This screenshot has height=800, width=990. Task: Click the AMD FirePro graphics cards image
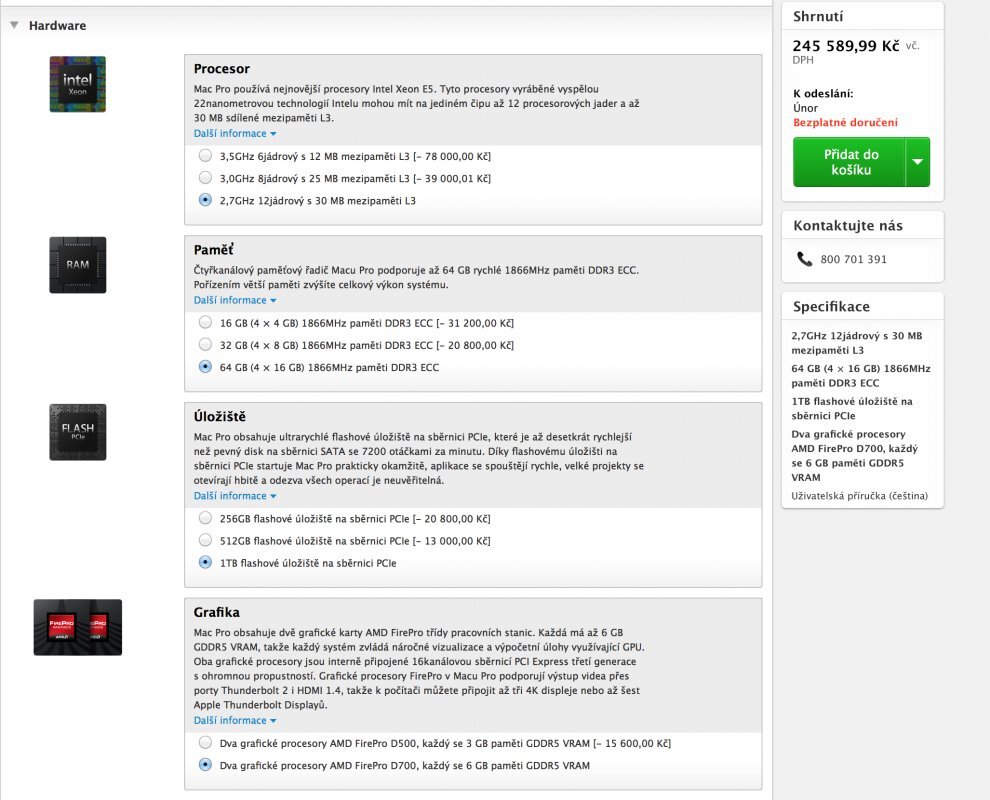[77, 627]
